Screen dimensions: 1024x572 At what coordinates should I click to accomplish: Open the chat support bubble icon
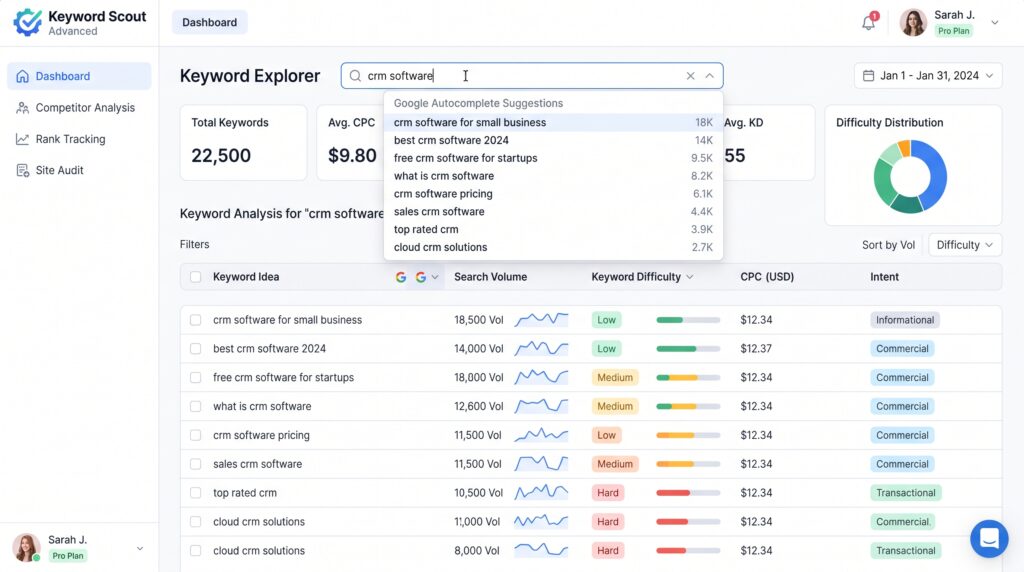pos(989,539)
